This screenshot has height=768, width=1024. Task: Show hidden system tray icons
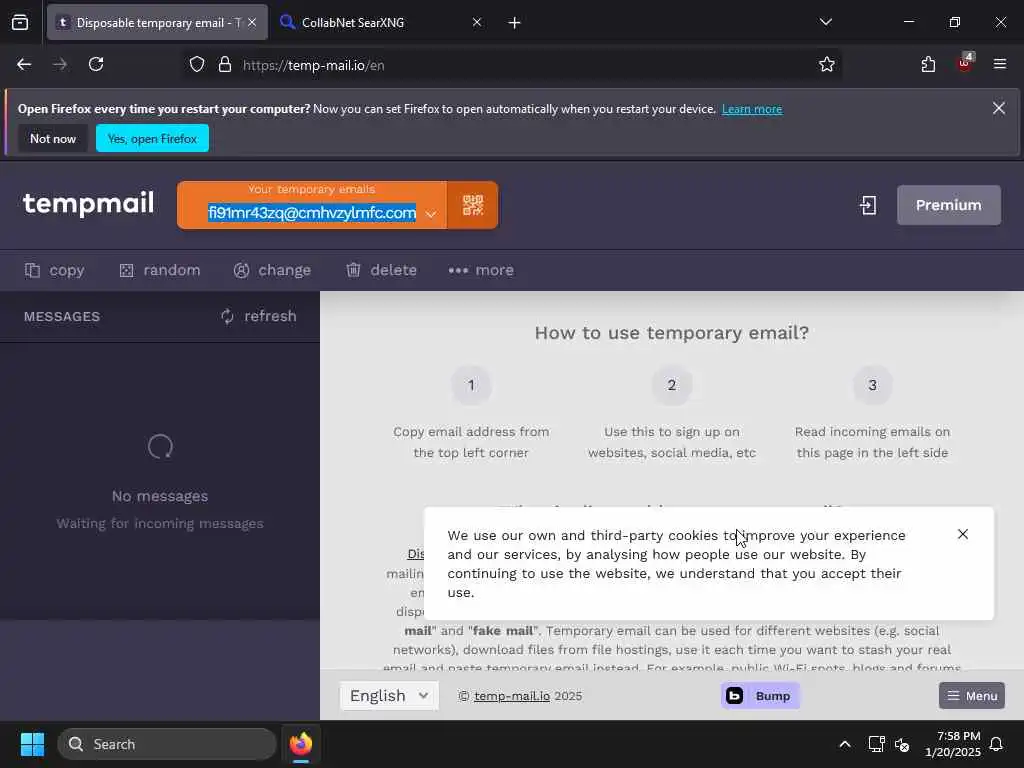point(844,744)
